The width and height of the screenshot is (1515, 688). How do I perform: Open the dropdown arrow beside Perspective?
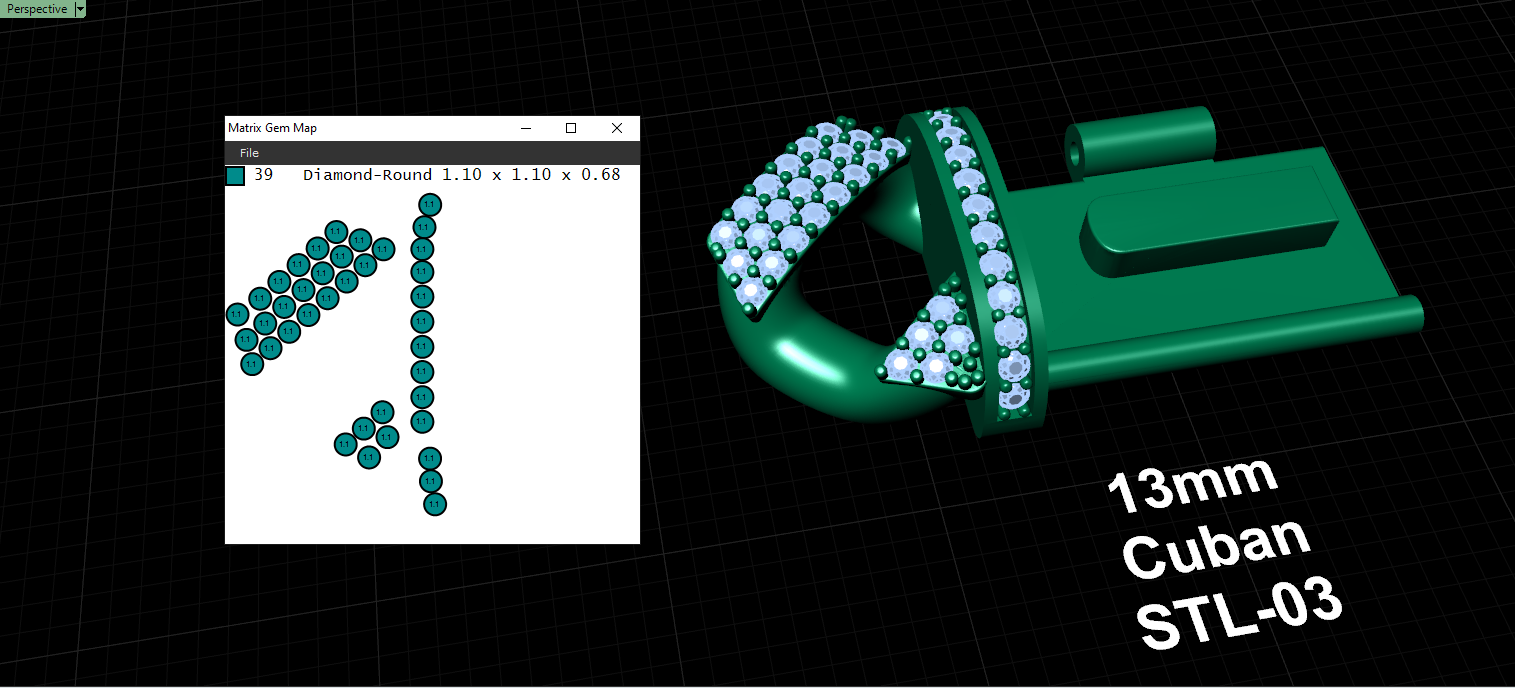pos(80,9)
